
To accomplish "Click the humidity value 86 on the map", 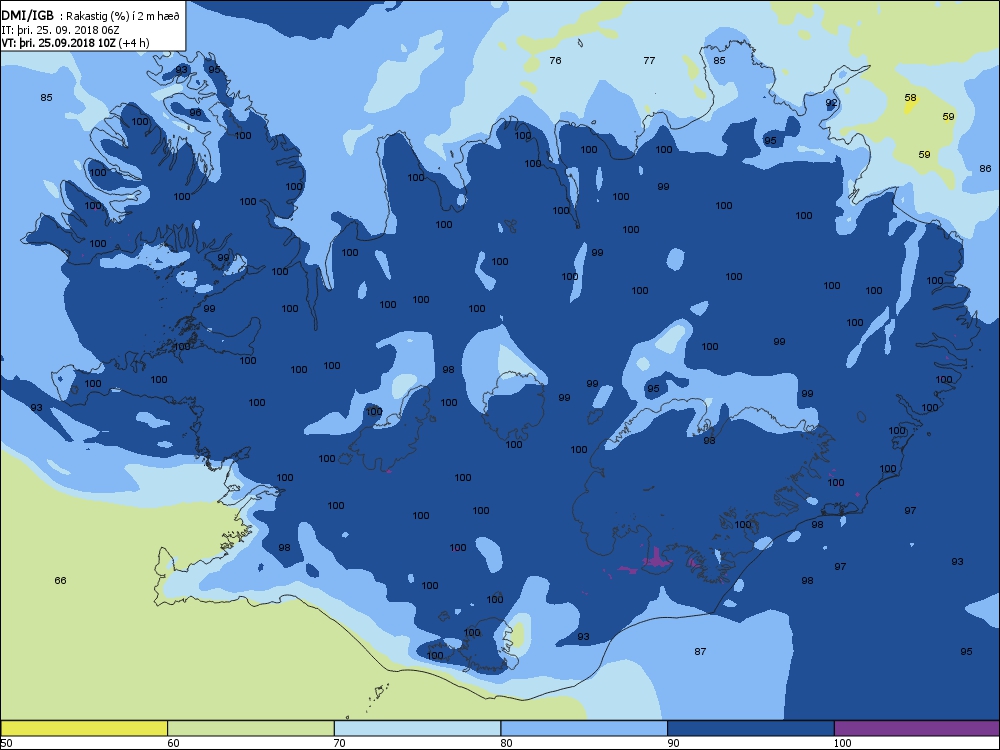I will pos(985,169).
